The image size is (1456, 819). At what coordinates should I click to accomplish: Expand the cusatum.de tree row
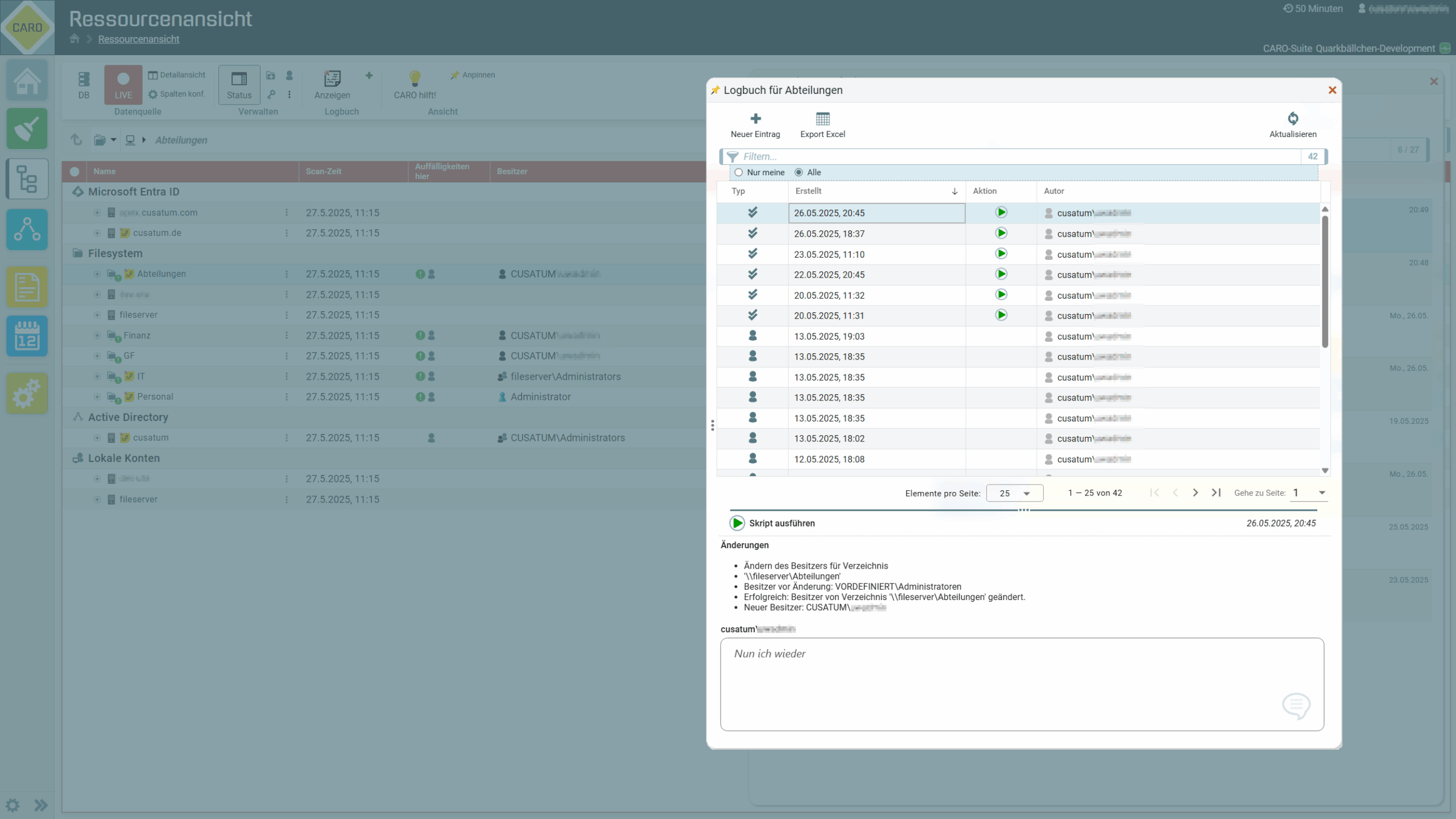(97, 233)
